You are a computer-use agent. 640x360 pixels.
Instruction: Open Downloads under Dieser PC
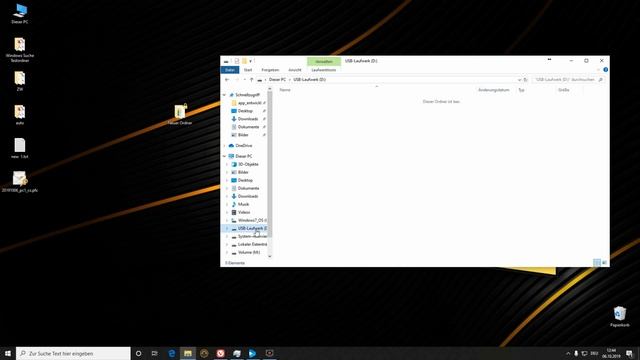coord(248,196)
